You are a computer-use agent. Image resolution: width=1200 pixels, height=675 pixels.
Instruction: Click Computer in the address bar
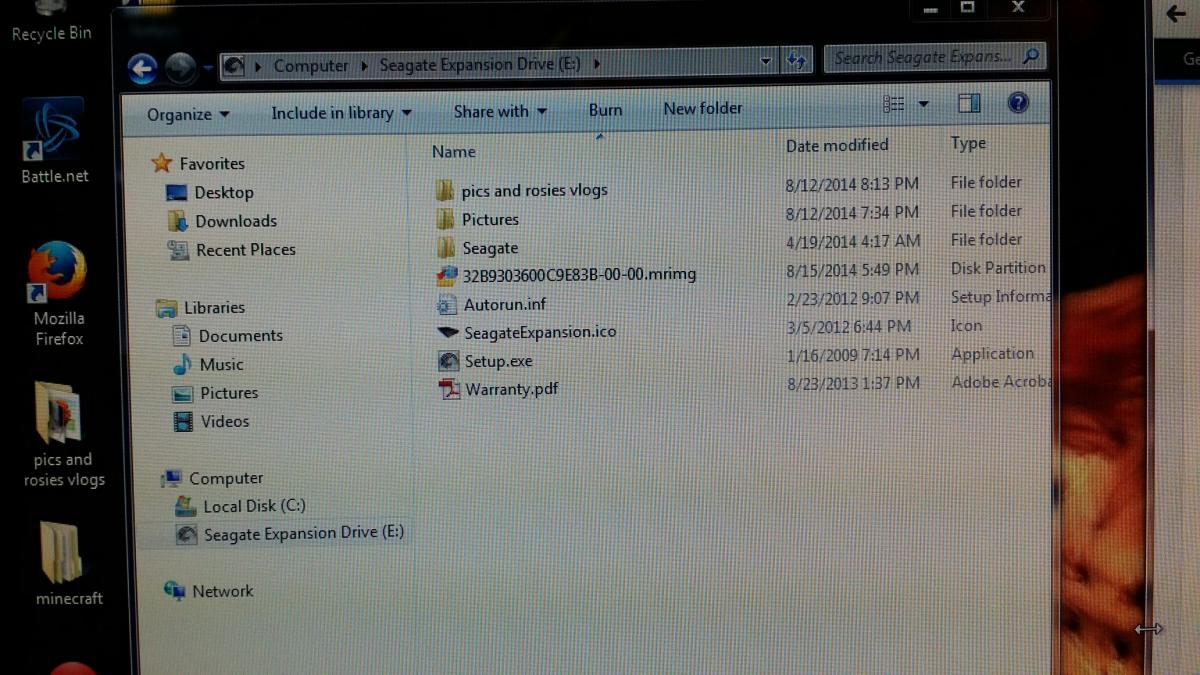coord(311,66)
